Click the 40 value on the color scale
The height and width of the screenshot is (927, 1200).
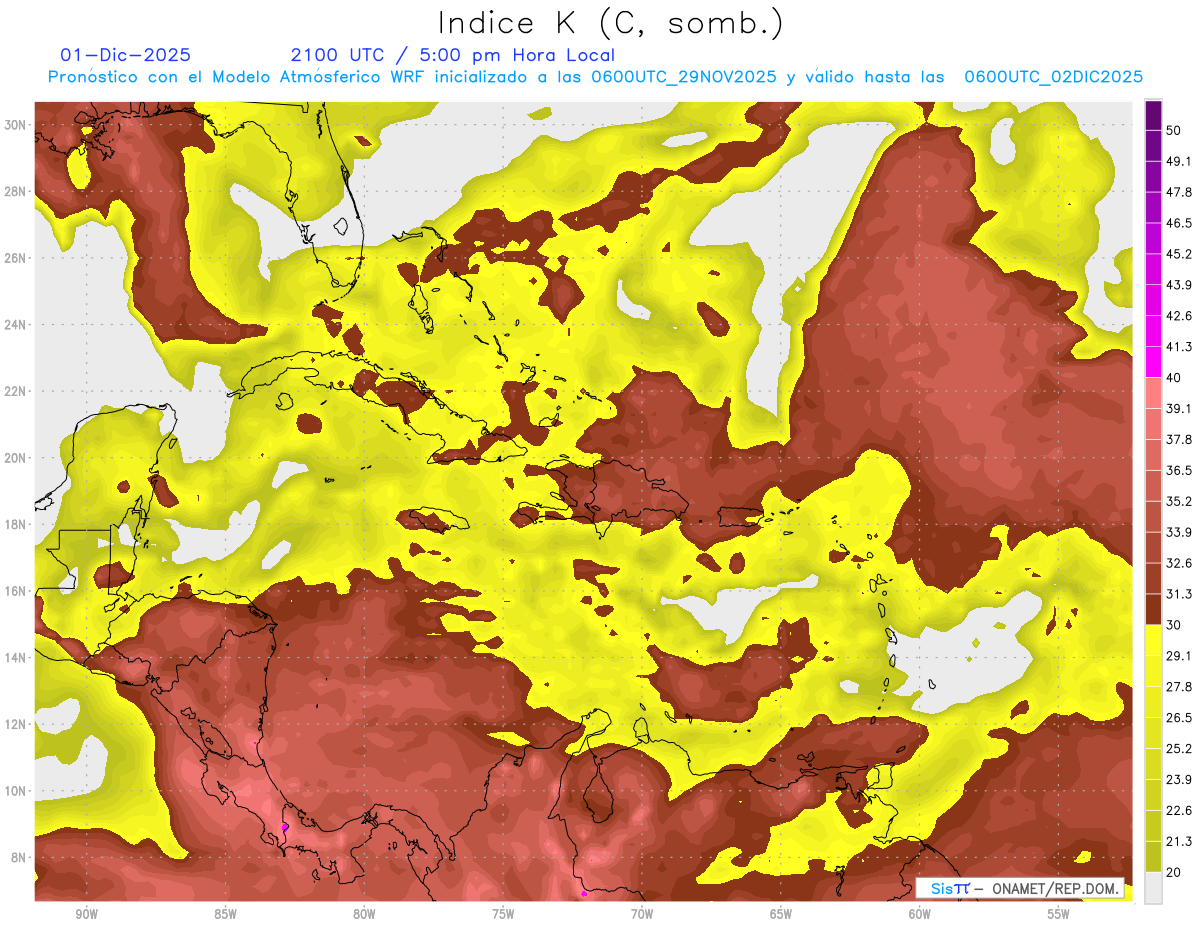pos(1175,378)
